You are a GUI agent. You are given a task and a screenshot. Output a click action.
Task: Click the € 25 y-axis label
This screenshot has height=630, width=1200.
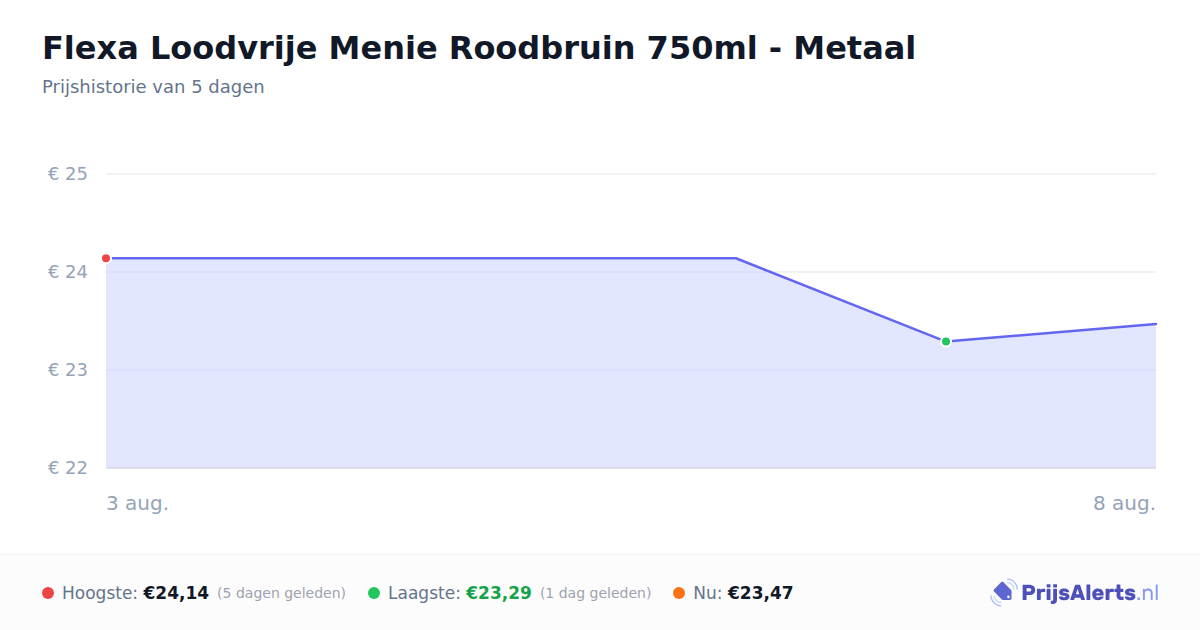[68, 174]
